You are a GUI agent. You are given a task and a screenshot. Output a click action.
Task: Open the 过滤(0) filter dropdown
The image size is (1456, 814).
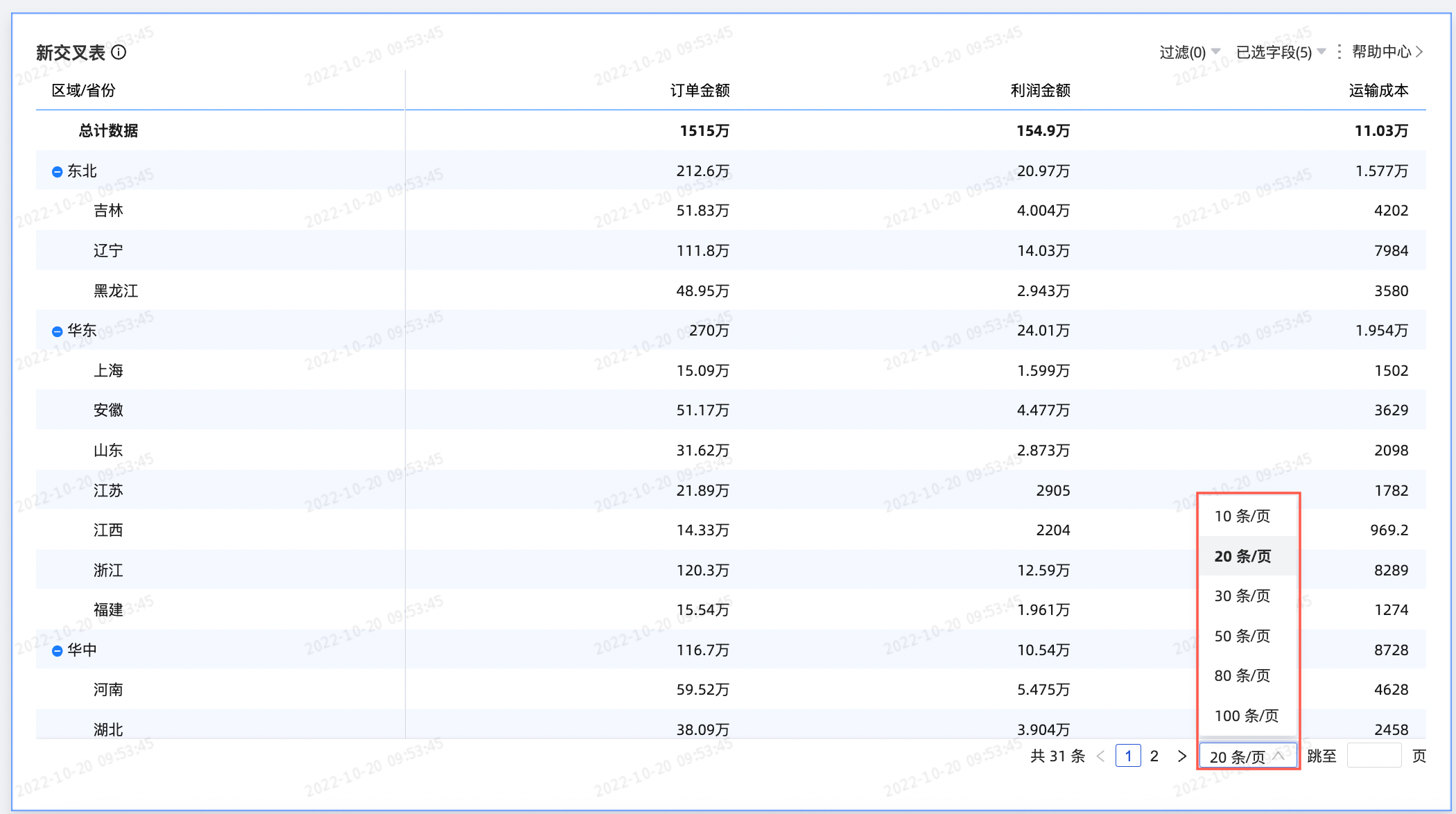click(1190, 52)
